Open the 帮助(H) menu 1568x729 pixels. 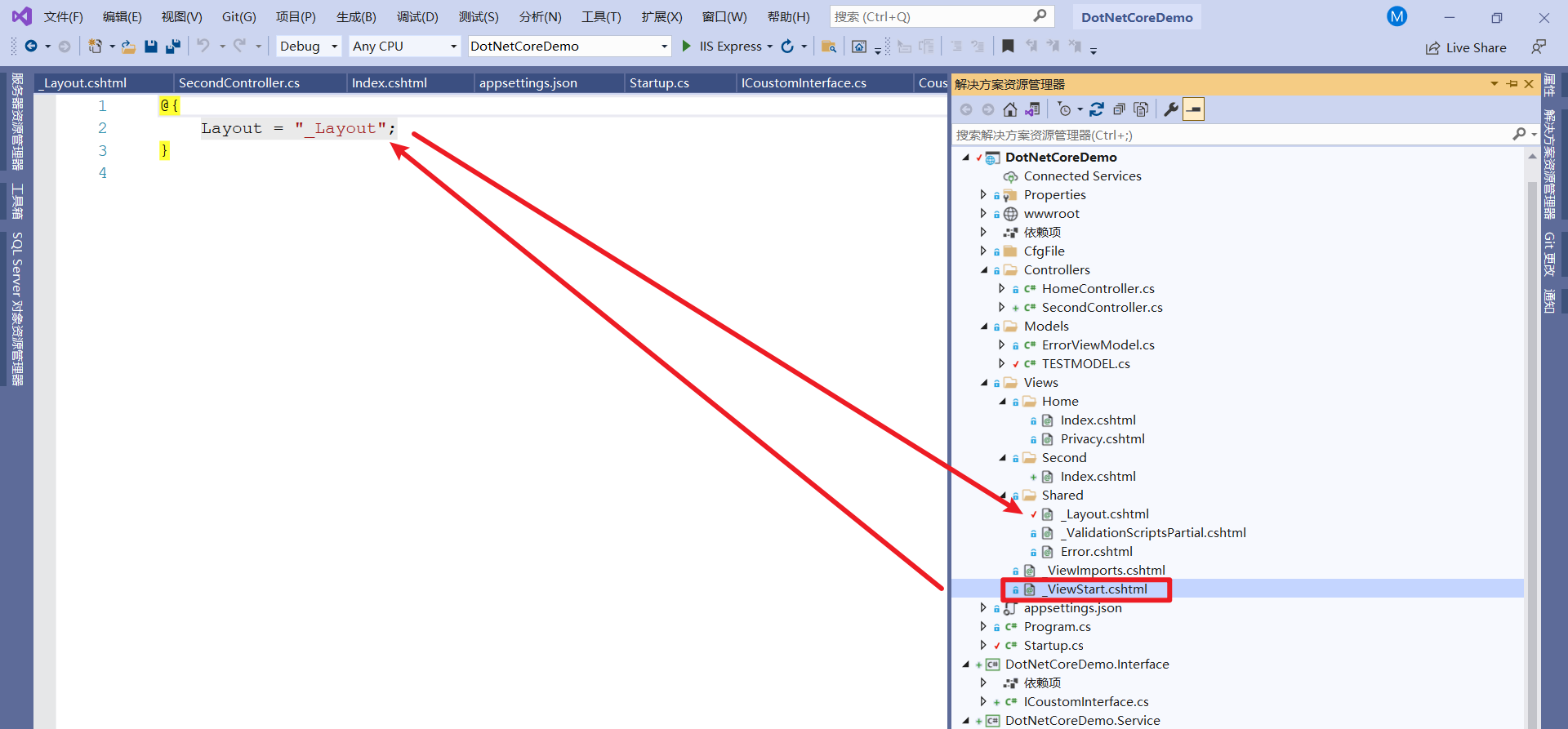point(789,16)
